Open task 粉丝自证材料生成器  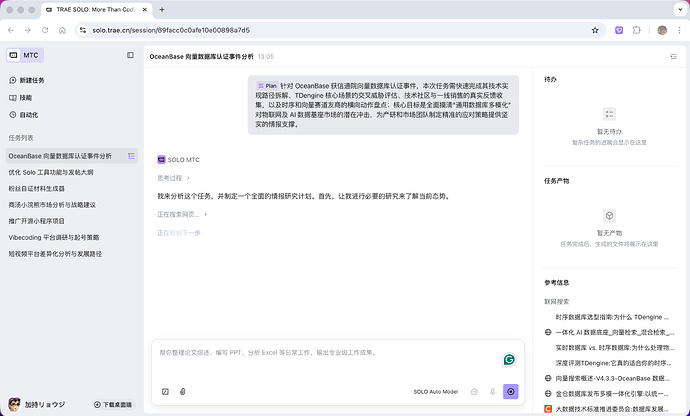pos(37,188)
